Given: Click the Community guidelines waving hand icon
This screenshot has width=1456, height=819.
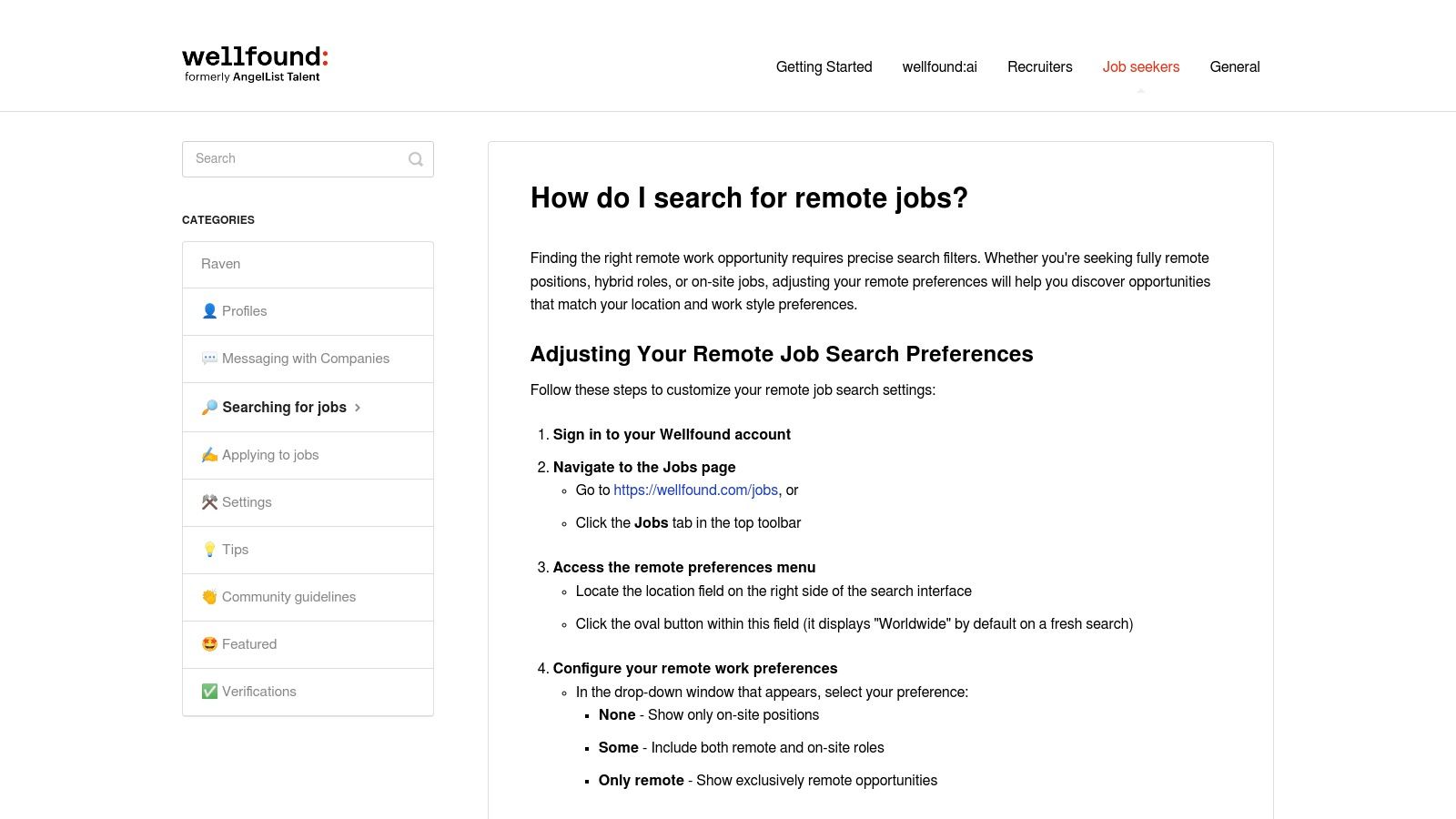Looking at the screenshot, I should 208,597.
